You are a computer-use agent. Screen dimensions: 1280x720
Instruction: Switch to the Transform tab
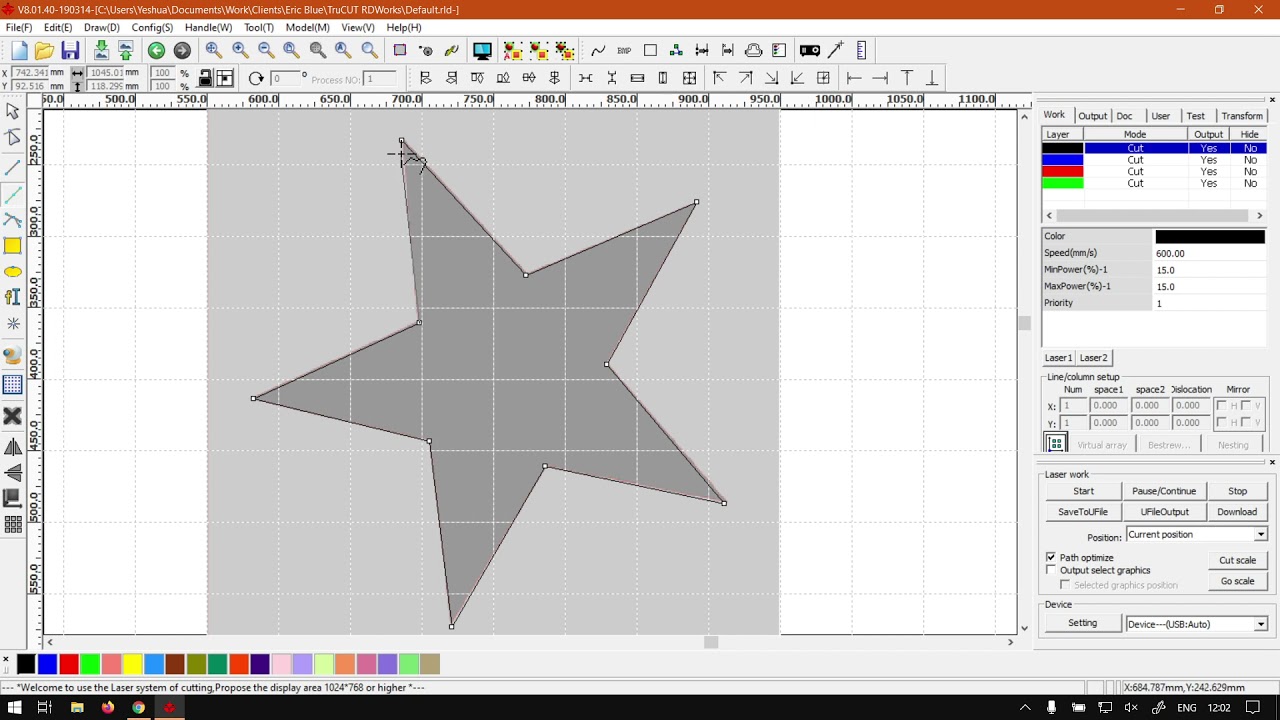(x=1242, y=116)
